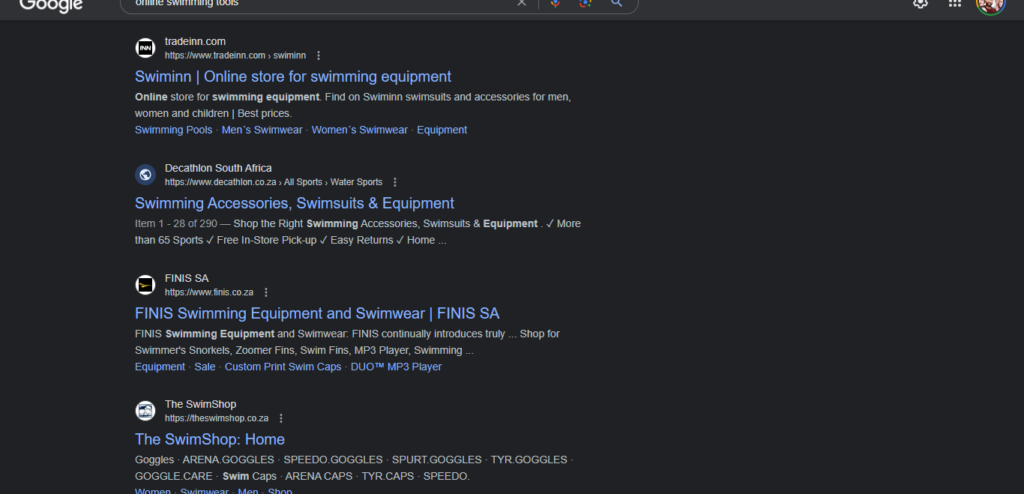
Task: Open more options for FINIS SA result
Action: (x=265, y=293)
